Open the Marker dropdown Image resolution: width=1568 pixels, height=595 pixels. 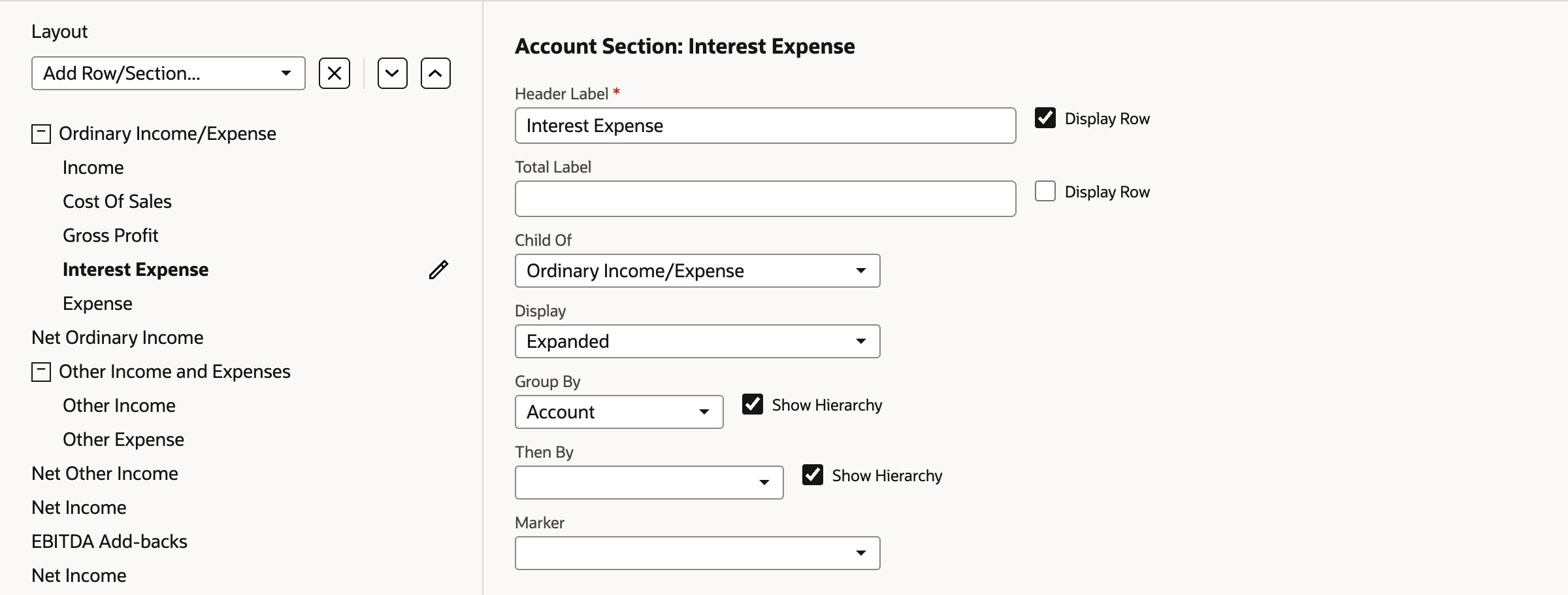click(698, 553)
